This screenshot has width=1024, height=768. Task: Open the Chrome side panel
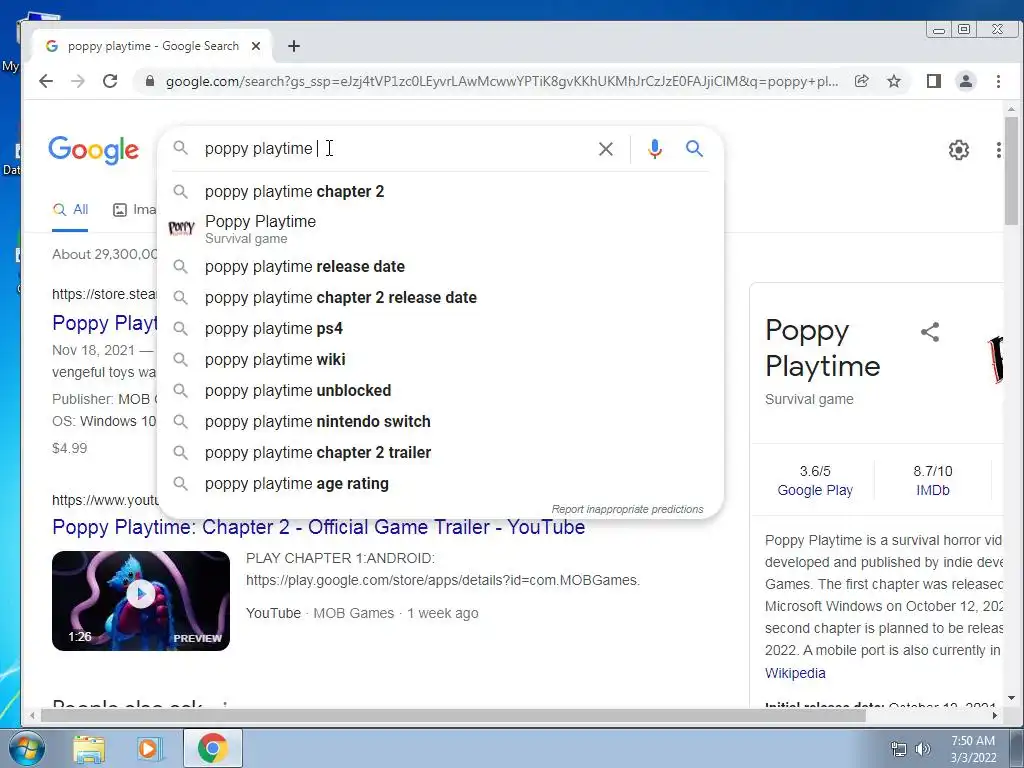(934, 81)
